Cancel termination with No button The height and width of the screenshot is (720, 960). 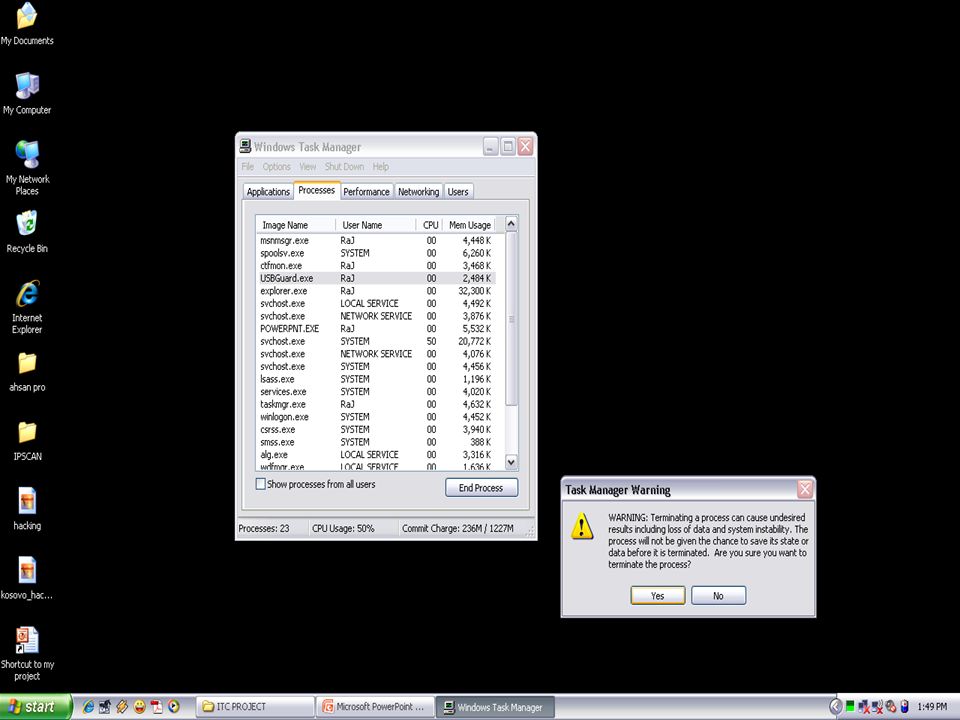pyautogui.click(x=718, y=596)
